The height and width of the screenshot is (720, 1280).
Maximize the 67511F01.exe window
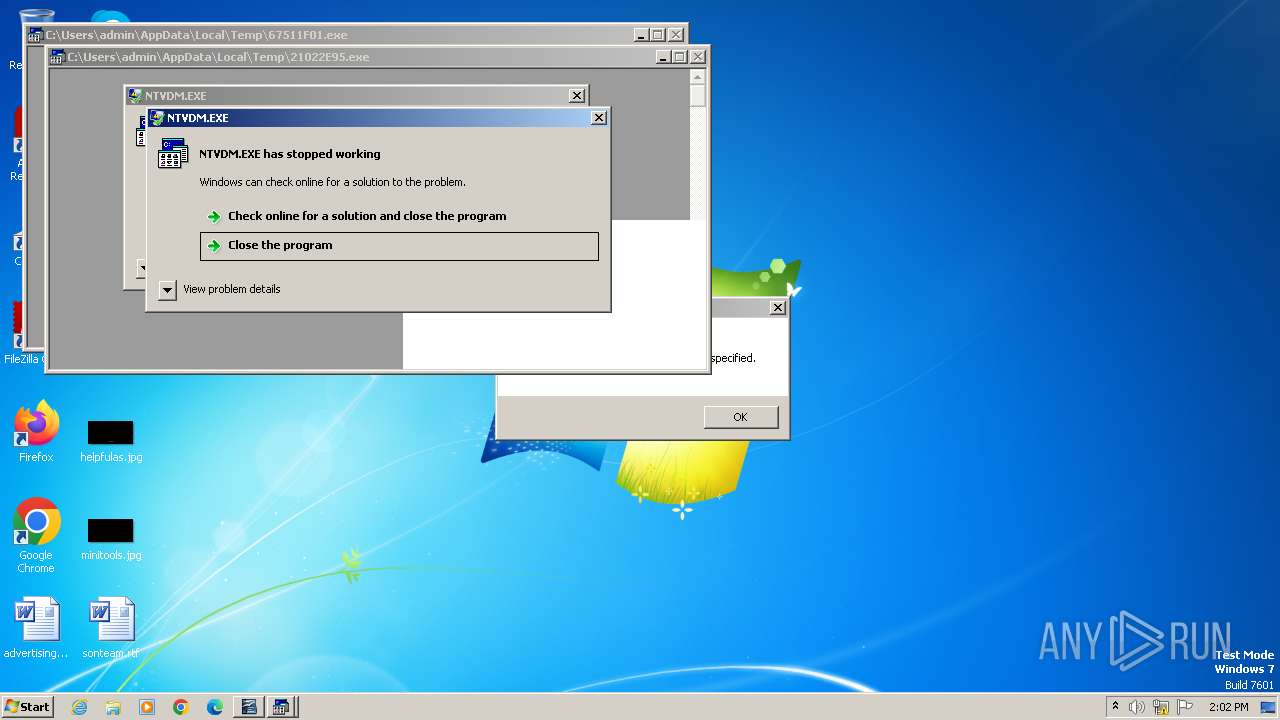click(x=658, y=35)
